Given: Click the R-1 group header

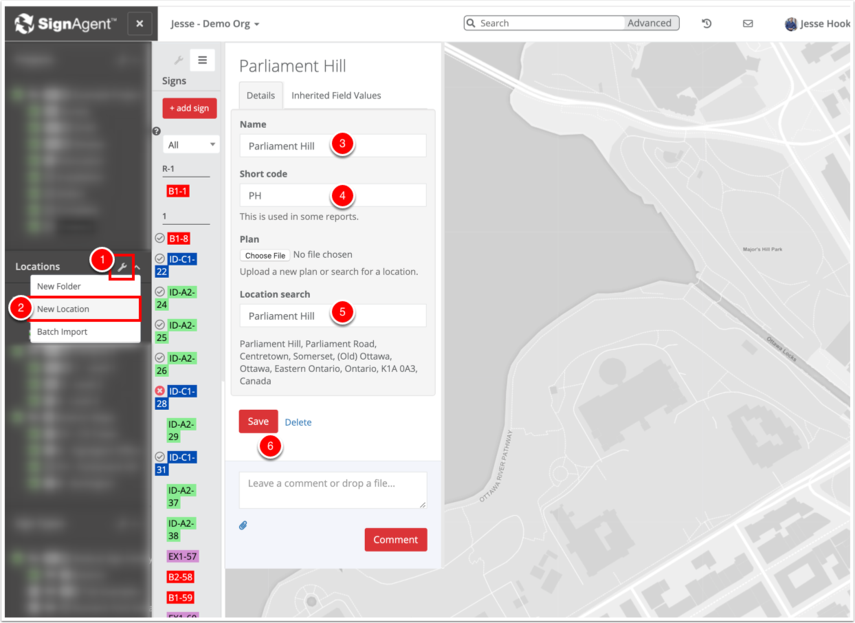Looking at the screenshot, I should tap(168, 168).
